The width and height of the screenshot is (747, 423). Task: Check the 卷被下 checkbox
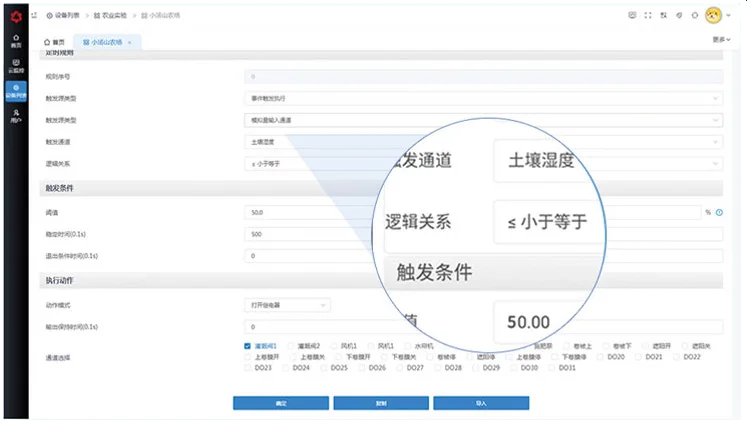tap(606, 346)
